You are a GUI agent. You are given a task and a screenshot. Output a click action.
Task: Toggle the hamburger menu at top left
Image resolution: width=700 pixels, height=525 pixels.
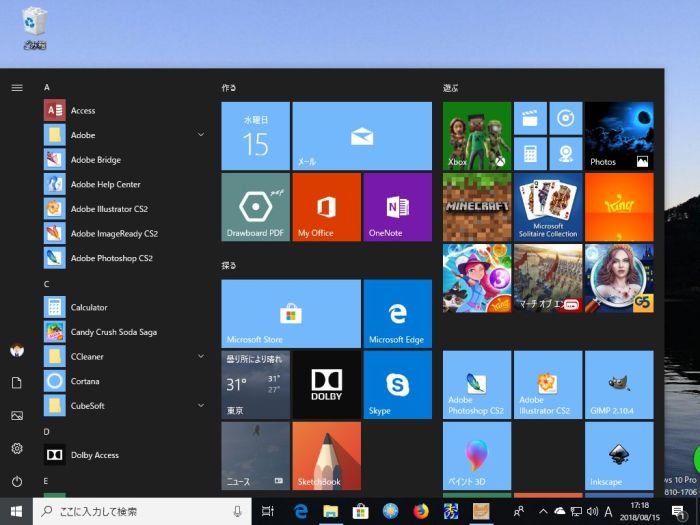point(17,88)
